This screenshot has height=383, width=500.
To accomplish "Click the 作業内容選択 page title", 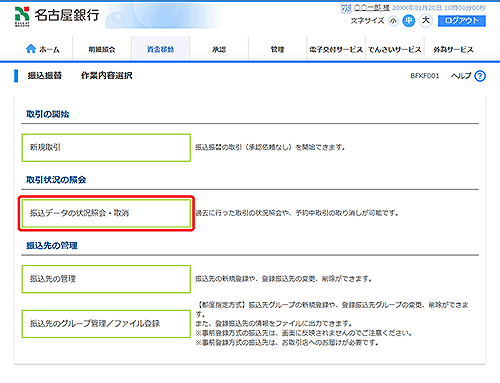I will coord(107,76).
